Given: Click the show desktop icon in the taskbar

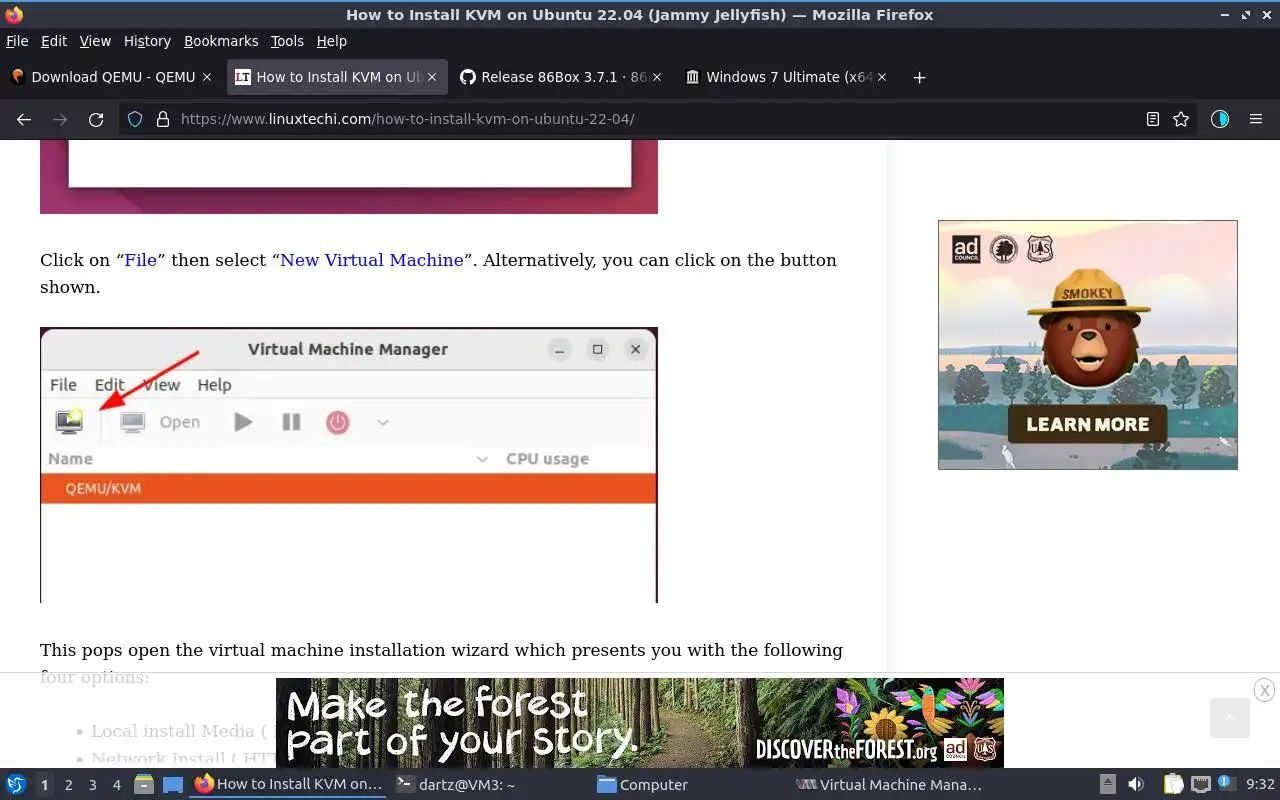Looking at the screenshot, I should [173, 785].
